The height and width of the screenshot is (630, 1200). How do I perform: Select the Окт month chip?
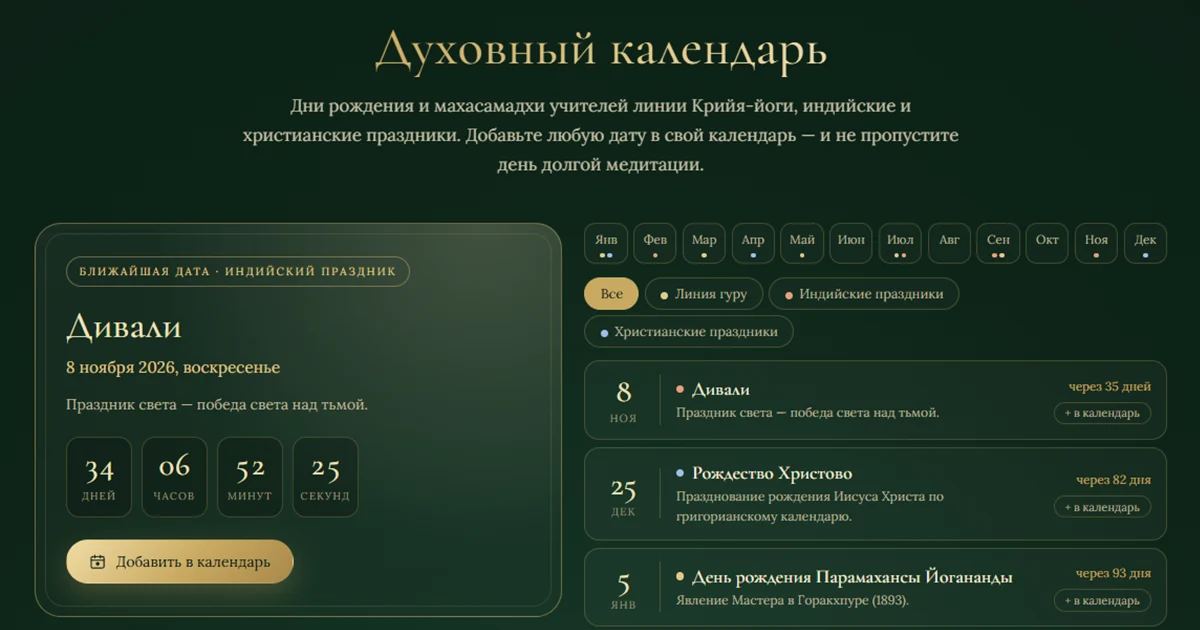pos(1047,243)
